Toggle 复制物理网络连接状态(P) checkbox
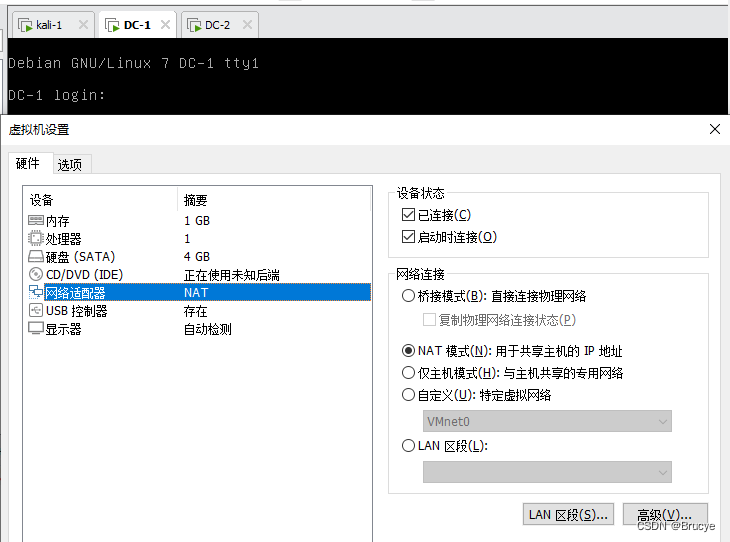The width and height of the screenshot is (730, 542). (x=429, y=320)
